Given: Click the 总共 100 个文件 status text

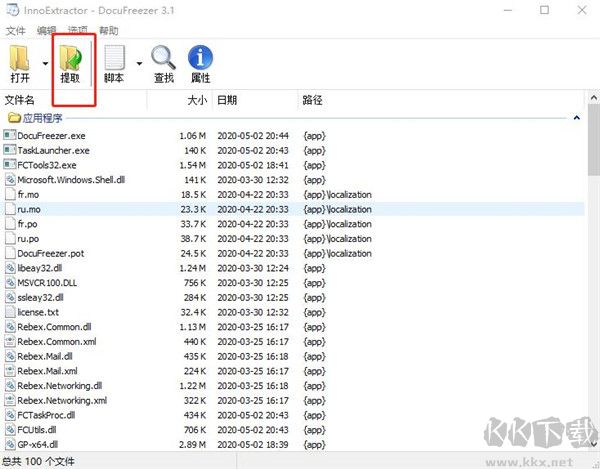Looking at the screenshot, I should [38, 461].
